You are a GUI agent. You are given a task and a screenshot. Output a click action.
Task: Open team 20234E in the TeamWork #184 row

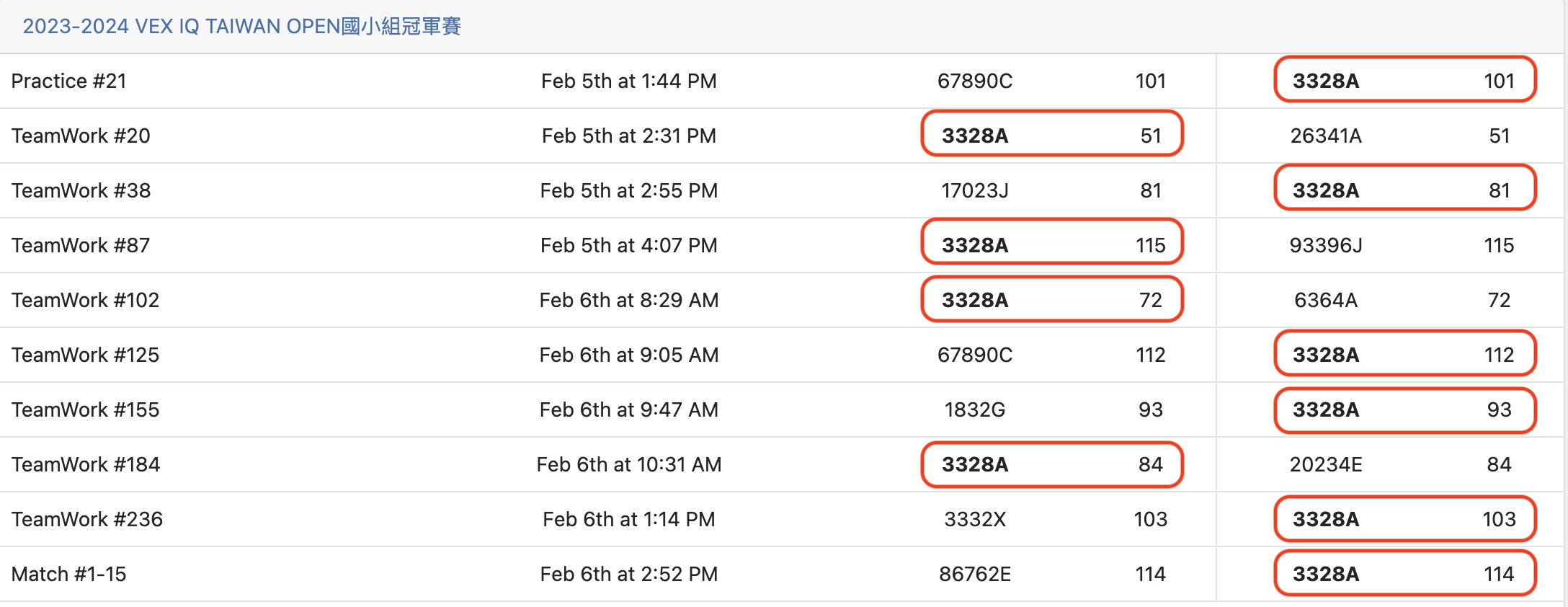pos(1325,464)
